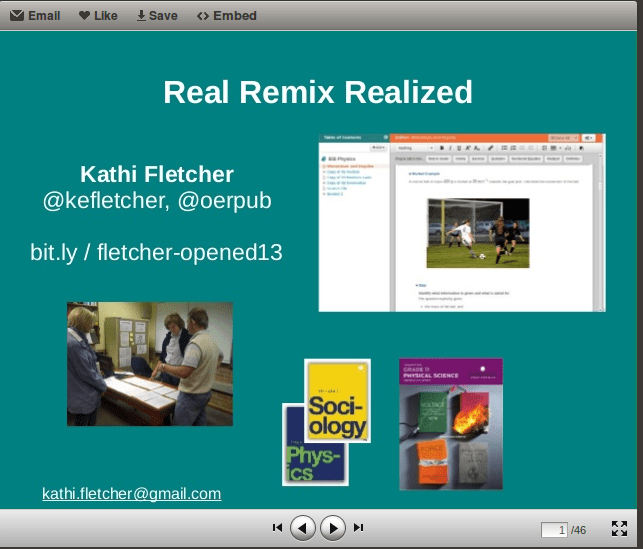Click the Email envelope button
Image resolution: width=643 pixels, height=549 pixels.
click(35, 15)
